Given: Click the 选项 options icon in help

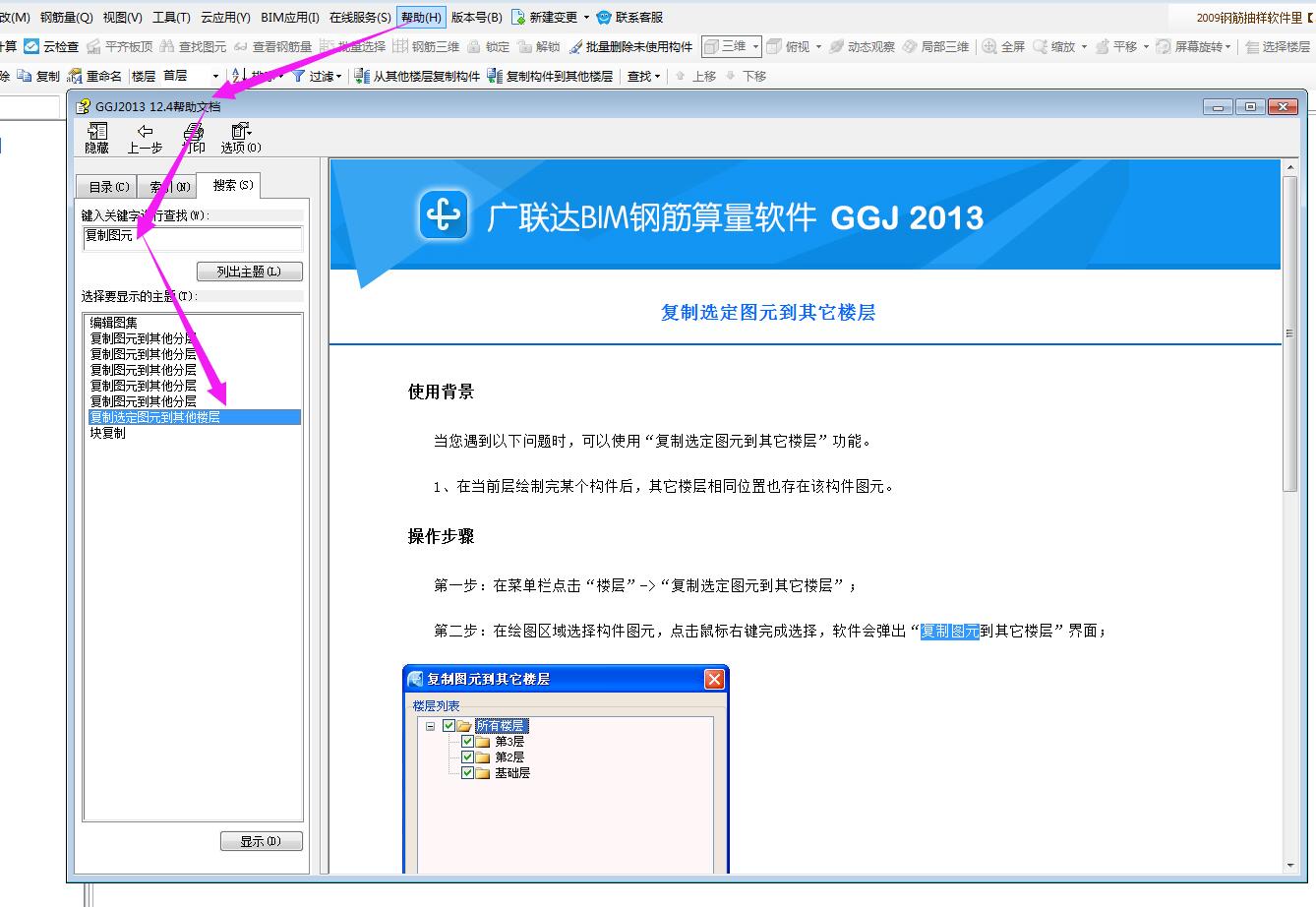Looking at the screenshot, I should pos(241,131).
